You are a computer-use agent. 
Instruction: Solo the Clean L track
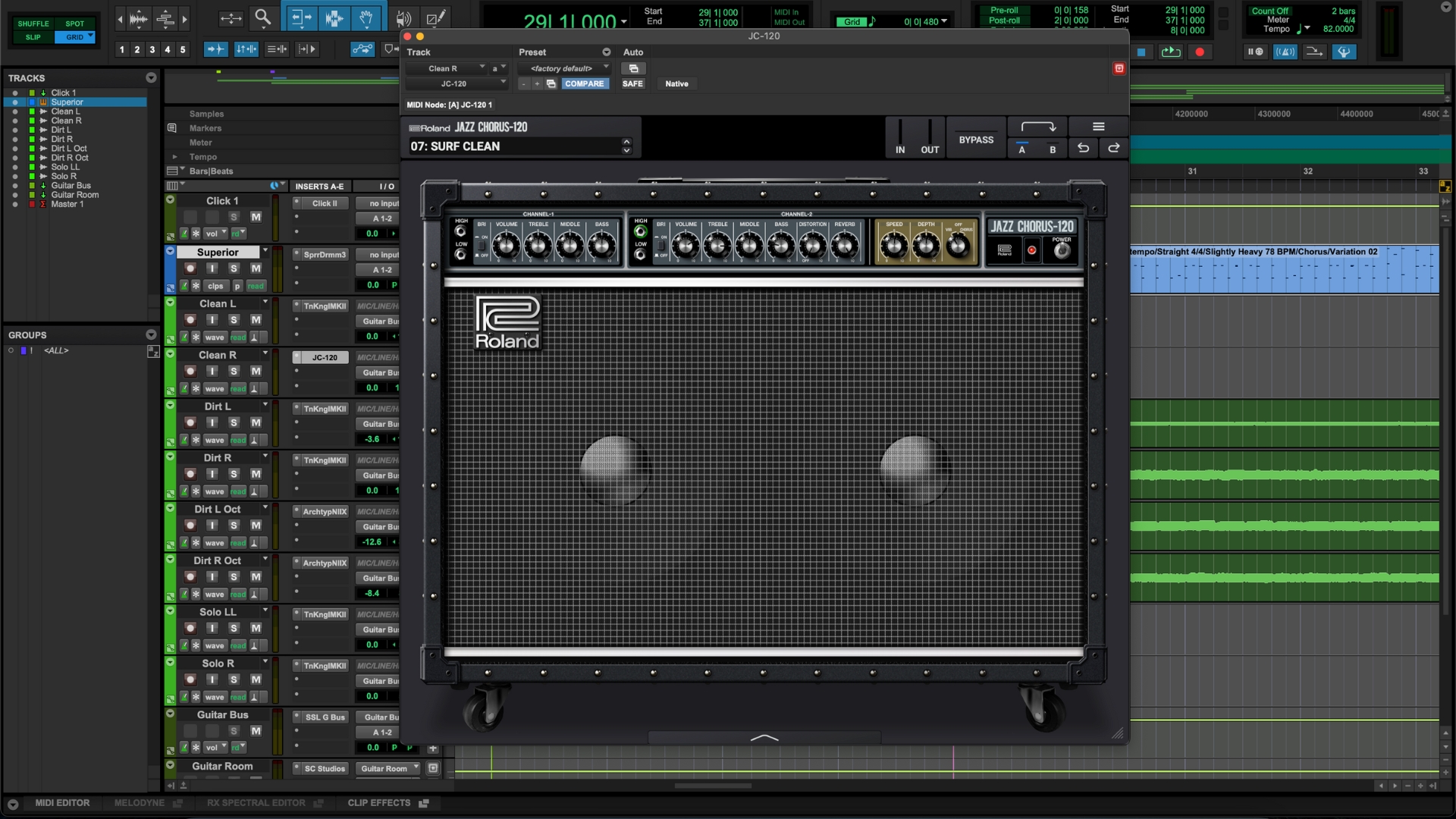pos(234,319)
